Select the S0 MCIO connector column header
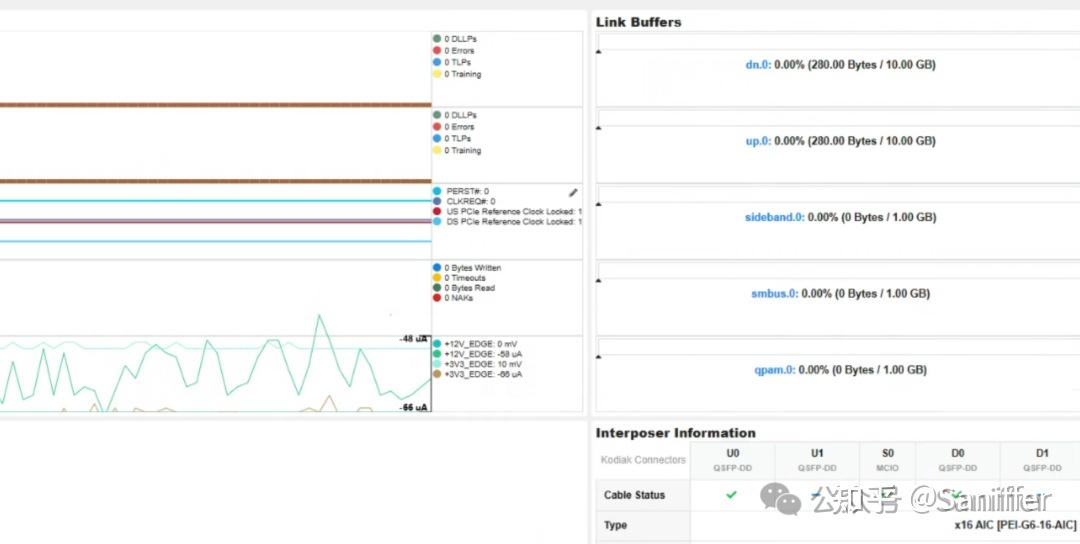This screenshot has height=544, width=1080. click(888, 460)
